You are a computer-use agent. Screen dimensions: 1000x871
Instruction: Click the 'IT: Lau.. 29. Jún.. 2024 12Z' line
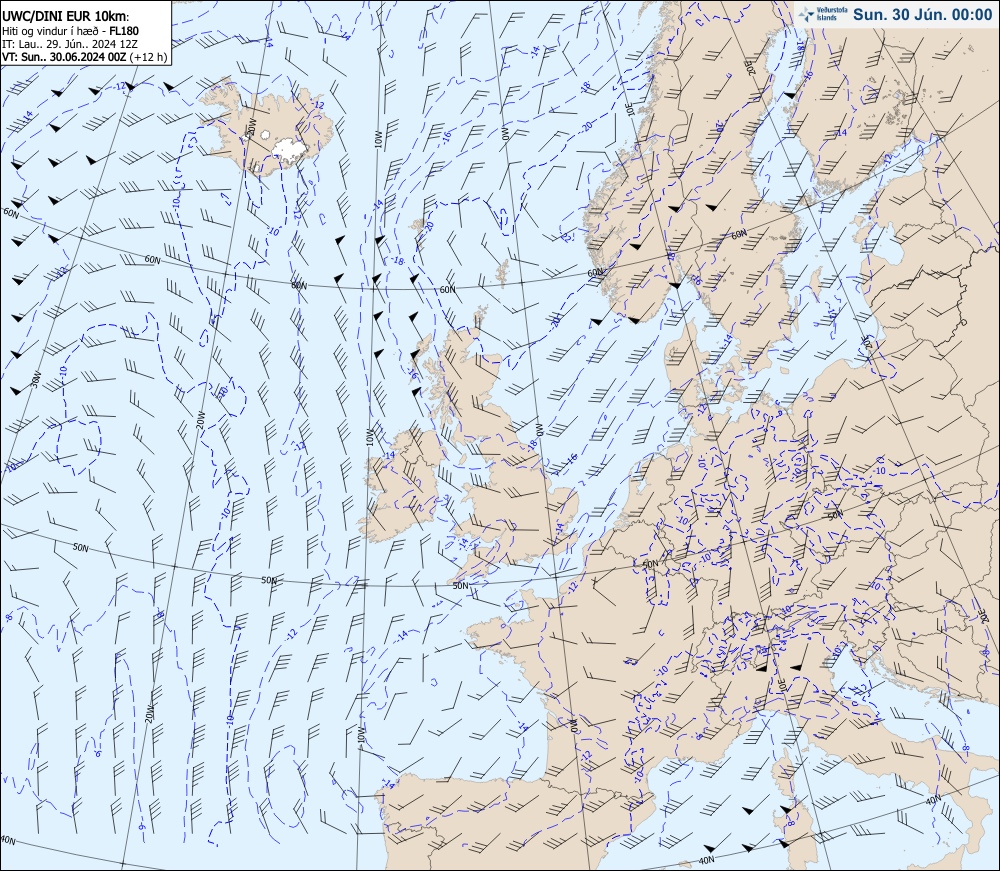point(70,44)
